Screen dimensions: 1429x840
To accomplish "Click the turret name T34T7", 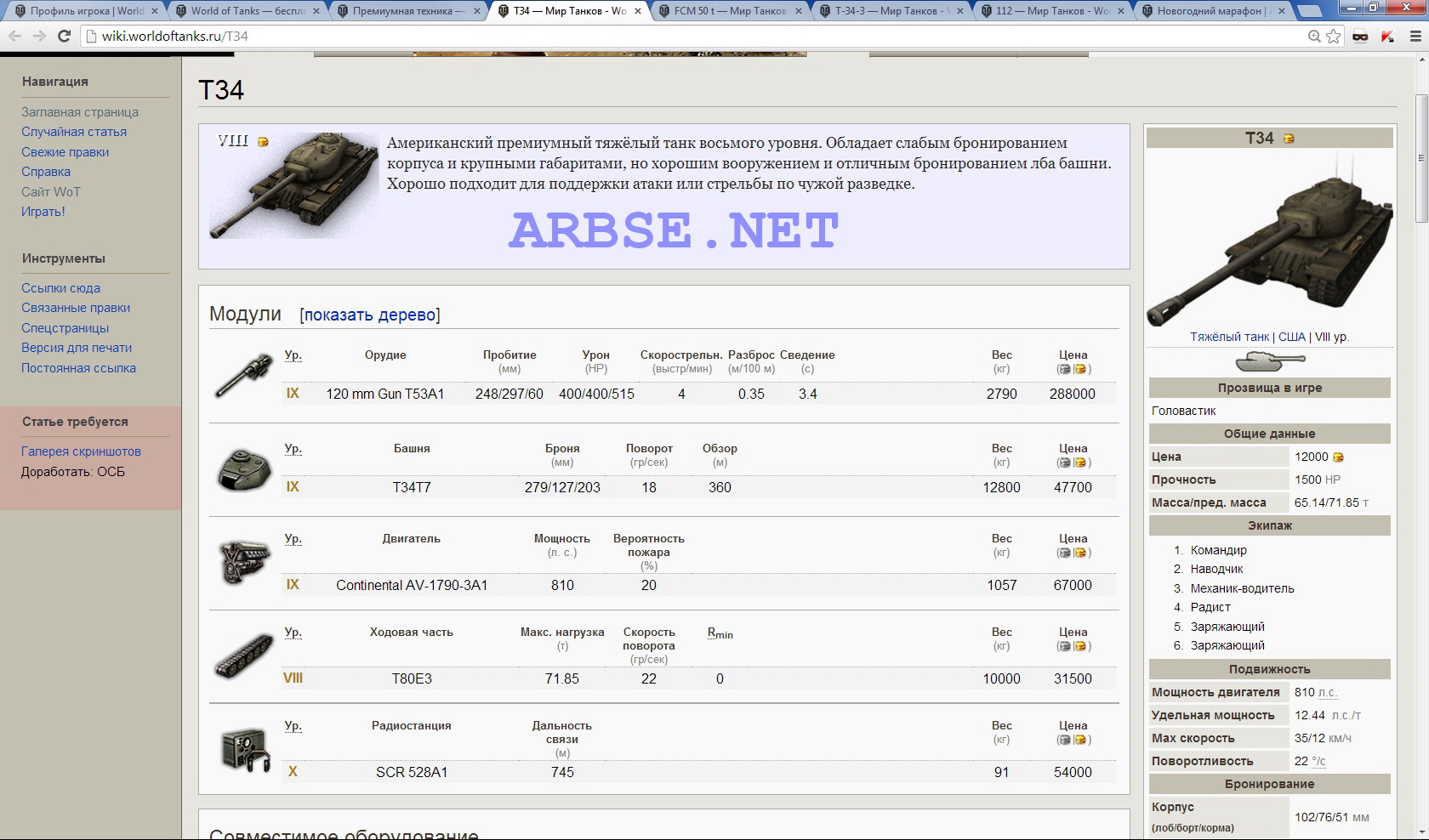I will (412, 488).
